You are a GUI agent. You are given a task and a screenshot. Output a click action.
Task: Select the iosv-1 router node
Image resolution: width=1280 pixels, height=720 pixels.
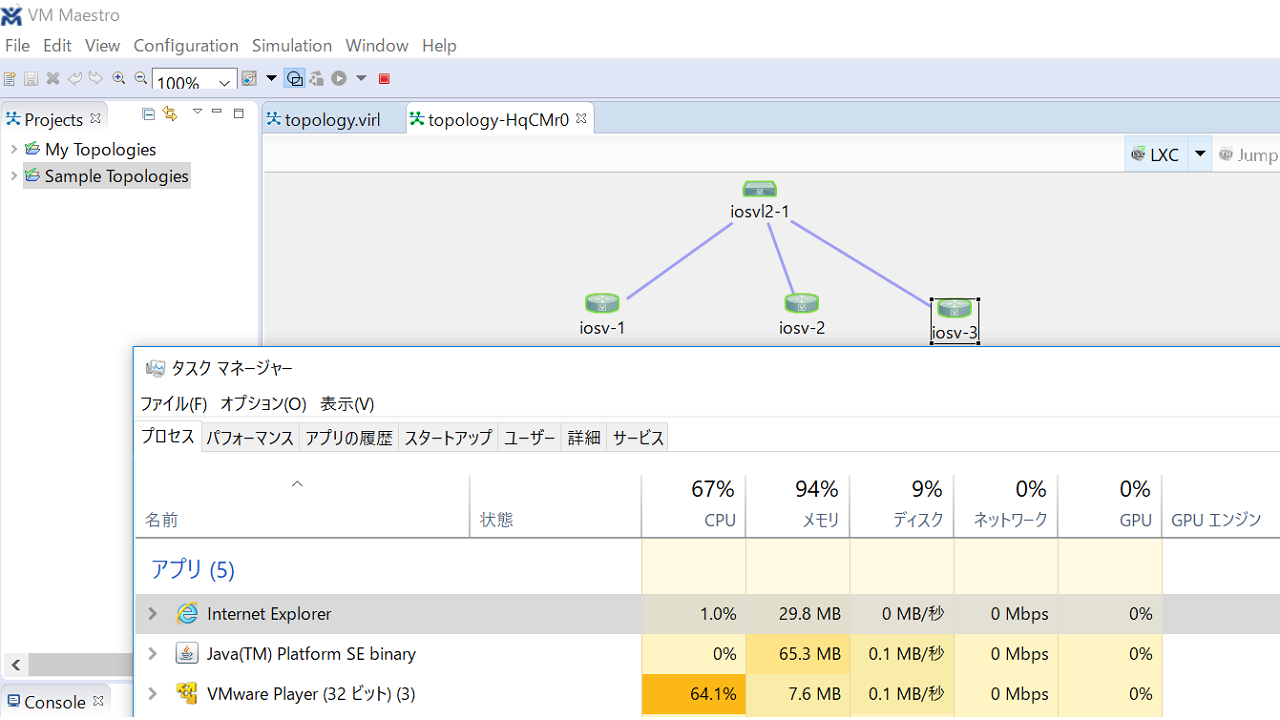pos(602,314)
